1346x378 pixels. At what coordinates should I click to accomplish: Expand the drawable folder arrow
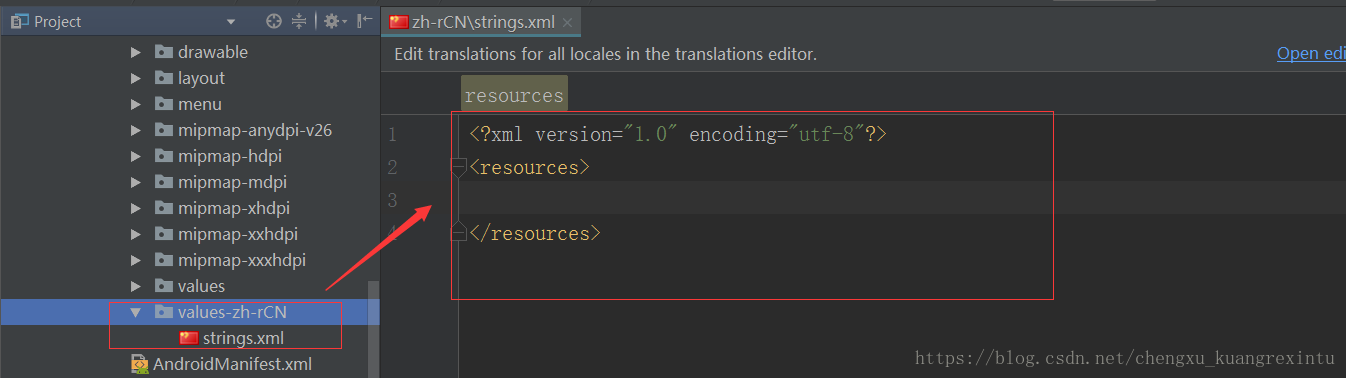tap(136, 52)
